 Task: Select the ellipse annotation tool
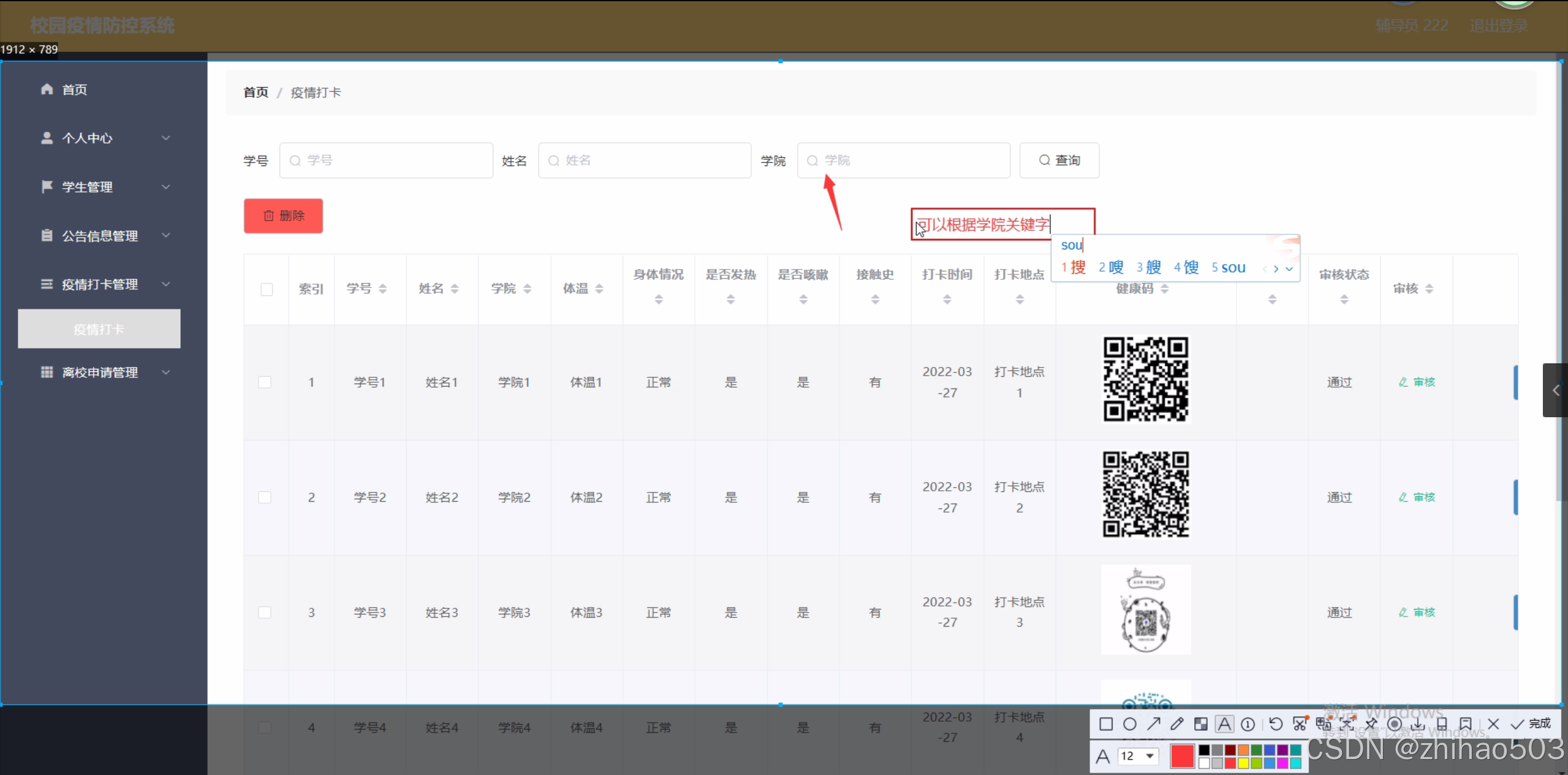[x=1129, y=724]
